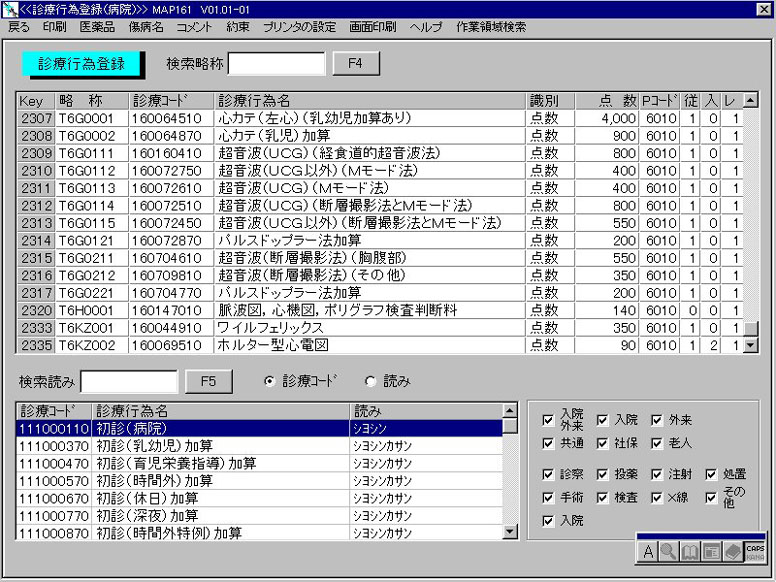The image size is (776, 582).
Task: Select the 読み radio button
Action: tap(371, 381)
